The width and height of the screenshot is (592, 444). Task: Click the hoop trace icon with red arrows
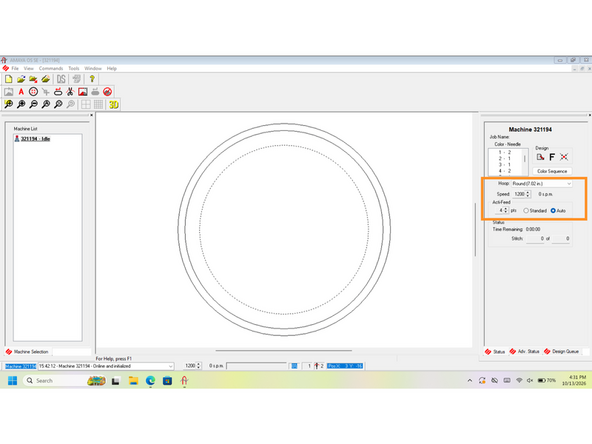click(x=58, y=92)
